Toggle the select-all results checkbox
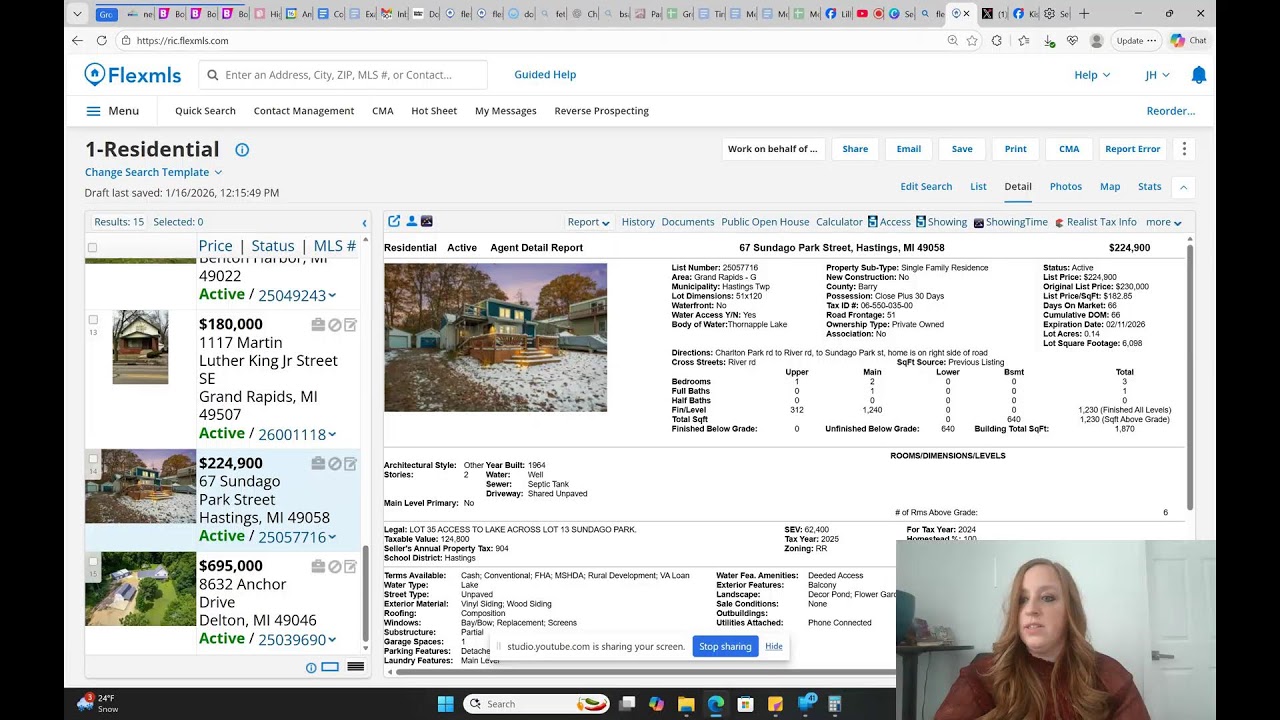 tap(92, 247)
